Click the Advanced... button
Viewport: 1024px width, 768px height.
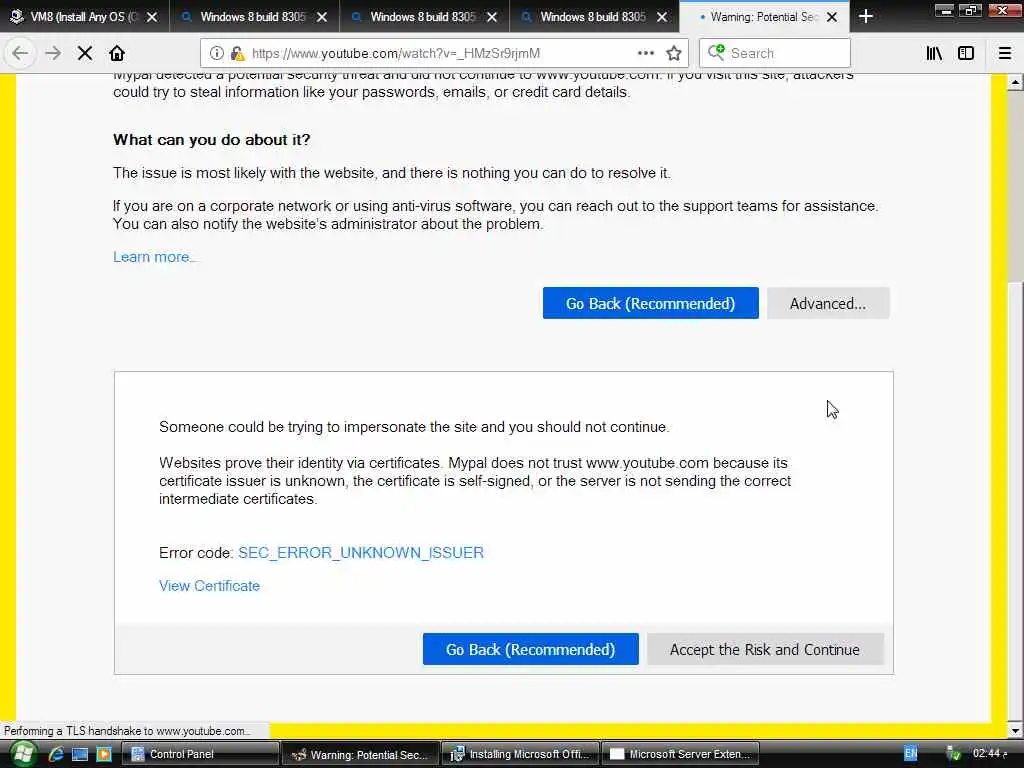(x=828, y=303)
